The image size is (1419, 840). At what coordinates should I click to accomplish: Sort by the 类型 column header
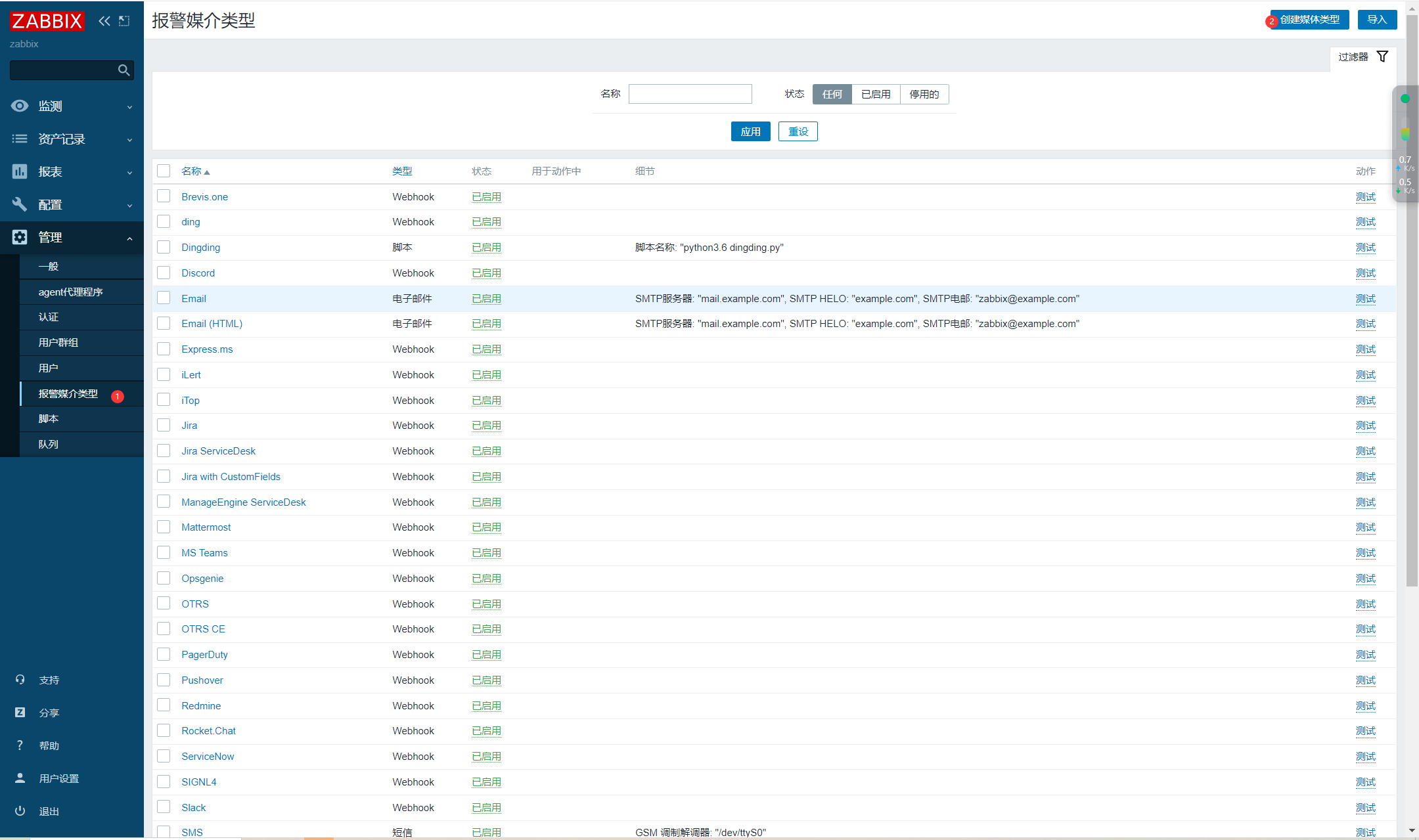coord(402,171)
